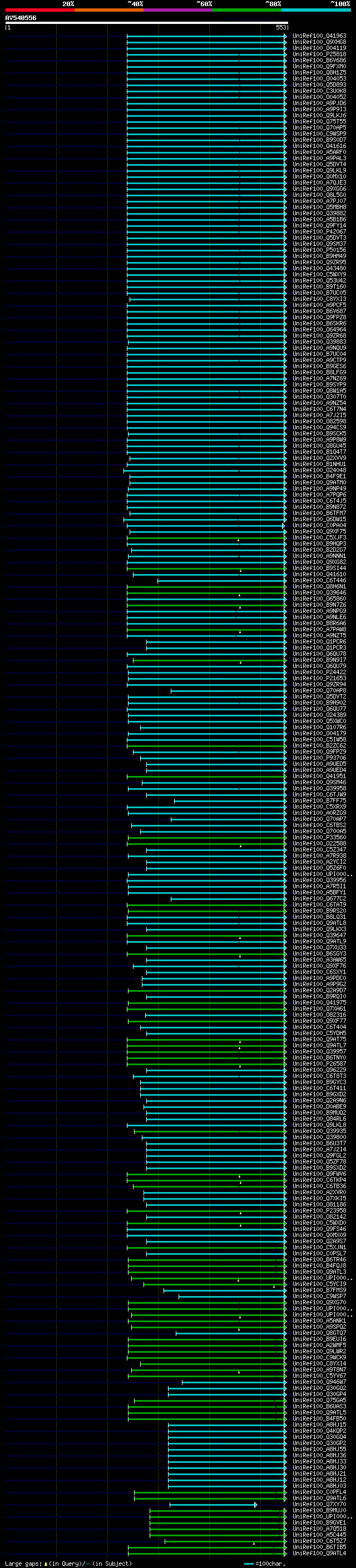Select hit label UniRef100_B9N9I7
The height and width of the screenshot is (1568, 356).
point(319,660)
